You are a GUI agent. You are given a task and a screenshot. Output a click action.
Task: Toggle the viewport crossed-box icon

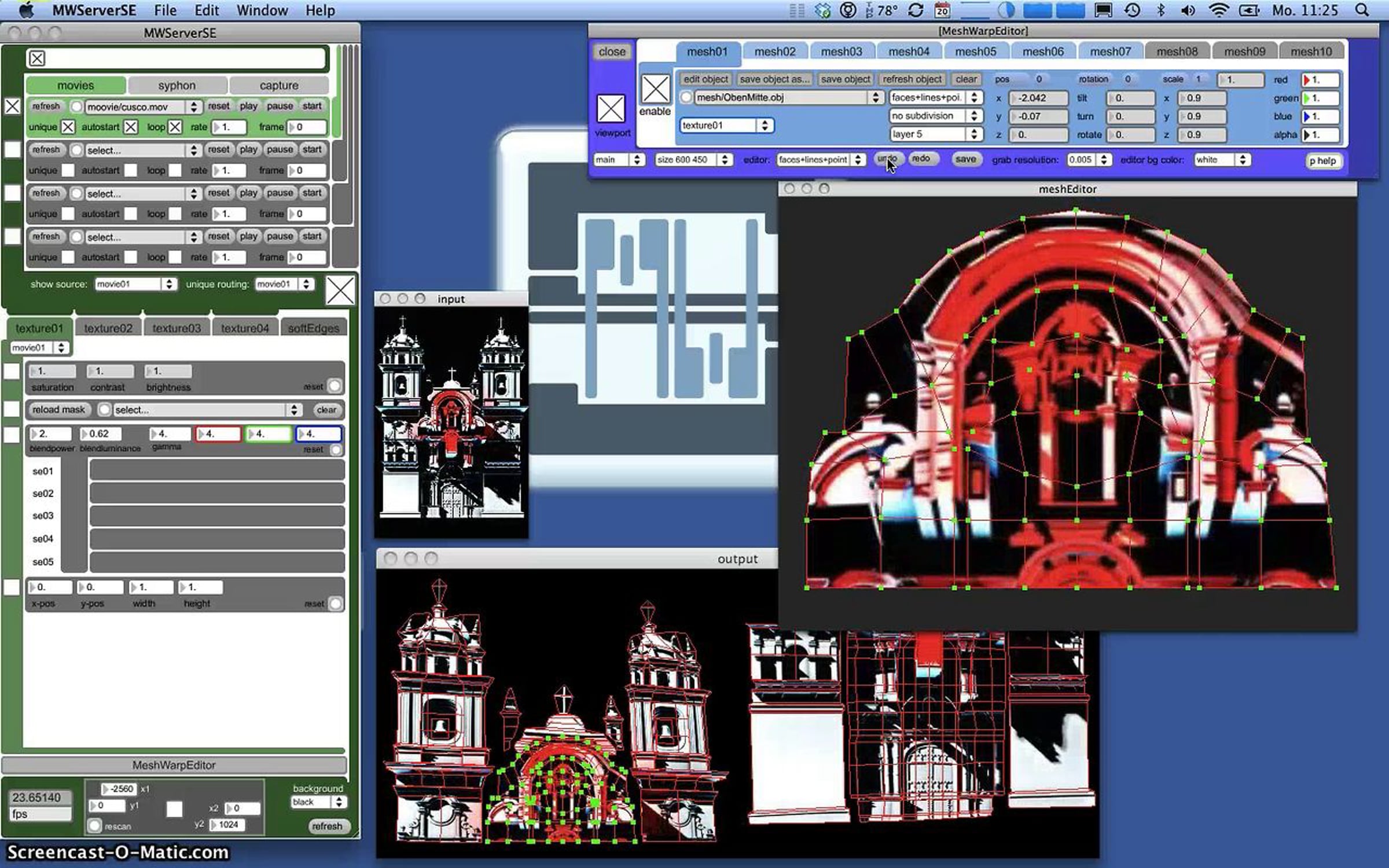pos(611,109)
